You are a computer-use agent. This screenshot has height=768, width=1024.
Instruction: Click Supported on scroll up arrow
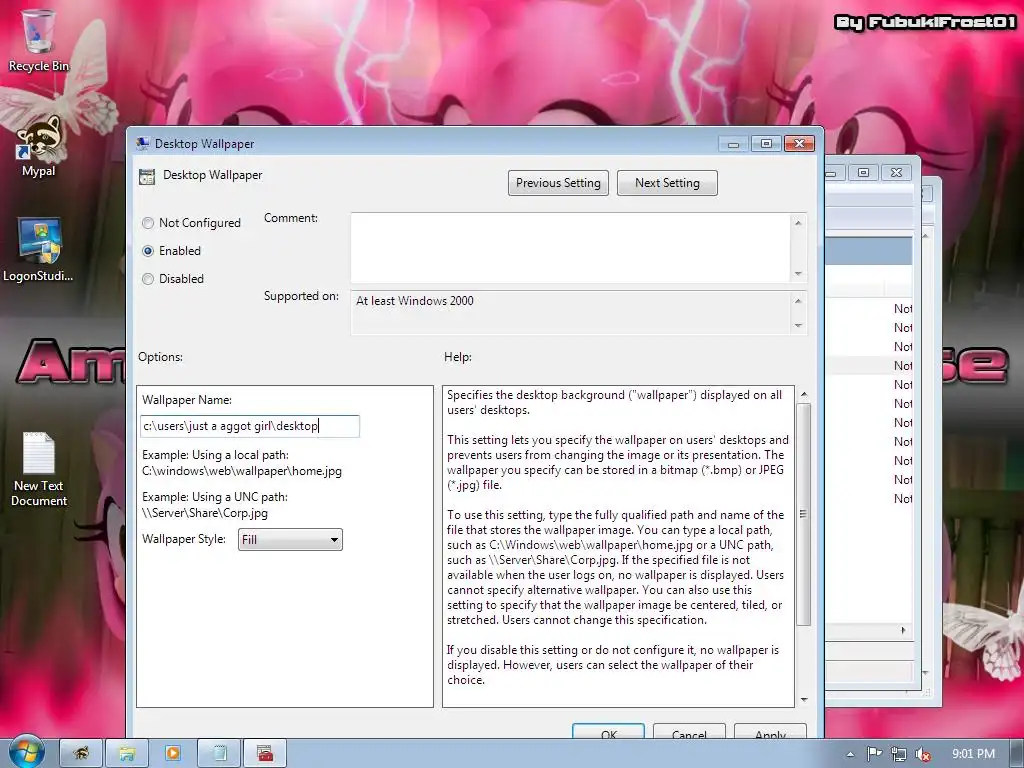pos(798,300)
